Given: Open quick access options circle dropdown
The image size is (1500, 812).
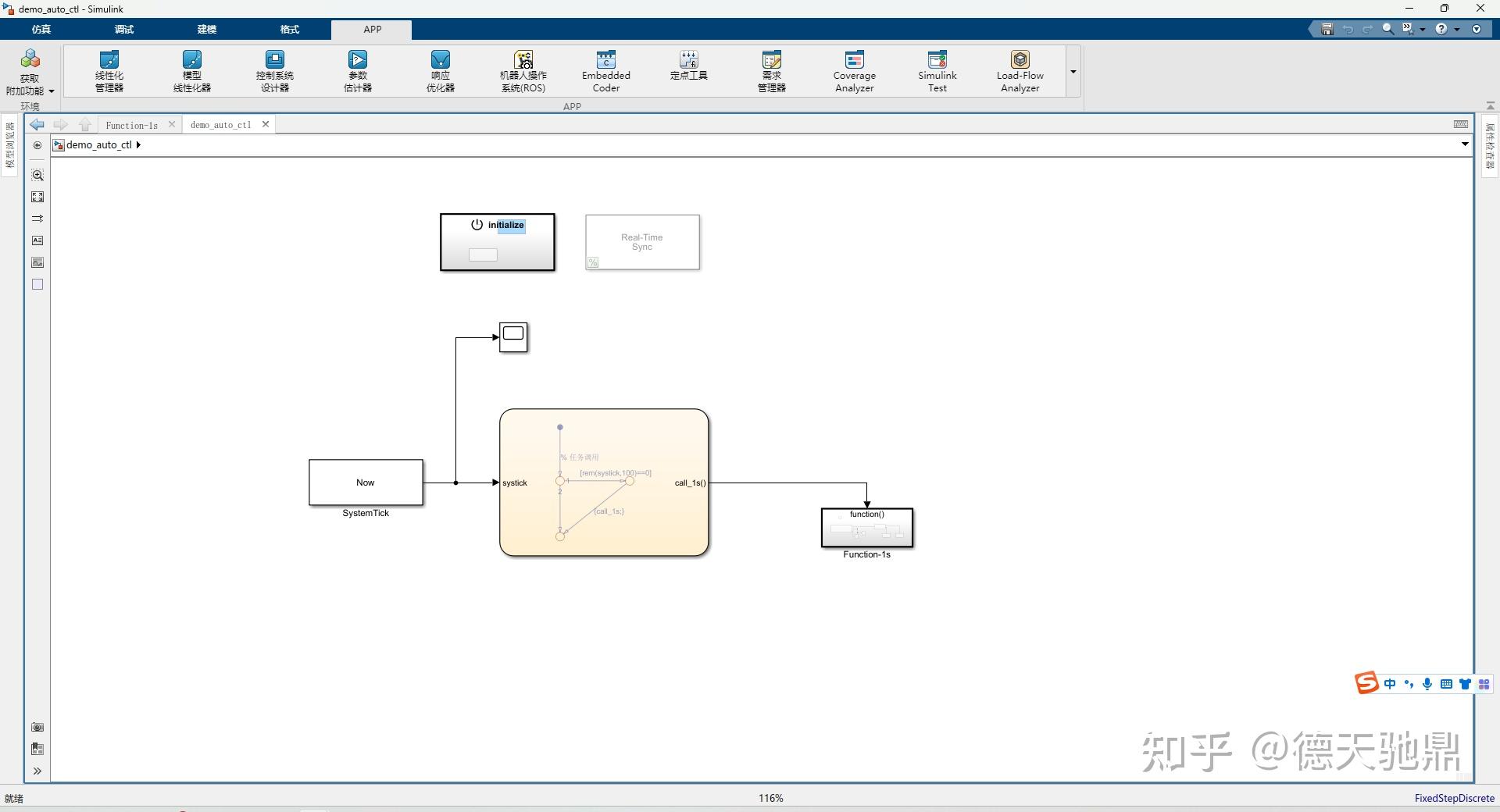Looking at the screenshot, I should 1477,29.
